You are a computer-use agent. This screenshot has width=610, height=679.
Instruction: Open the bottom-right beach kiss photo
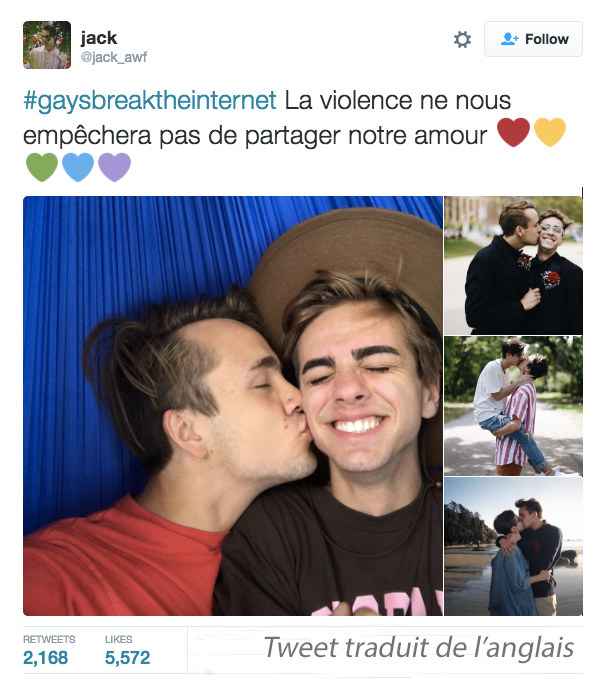tap(513, 546)
